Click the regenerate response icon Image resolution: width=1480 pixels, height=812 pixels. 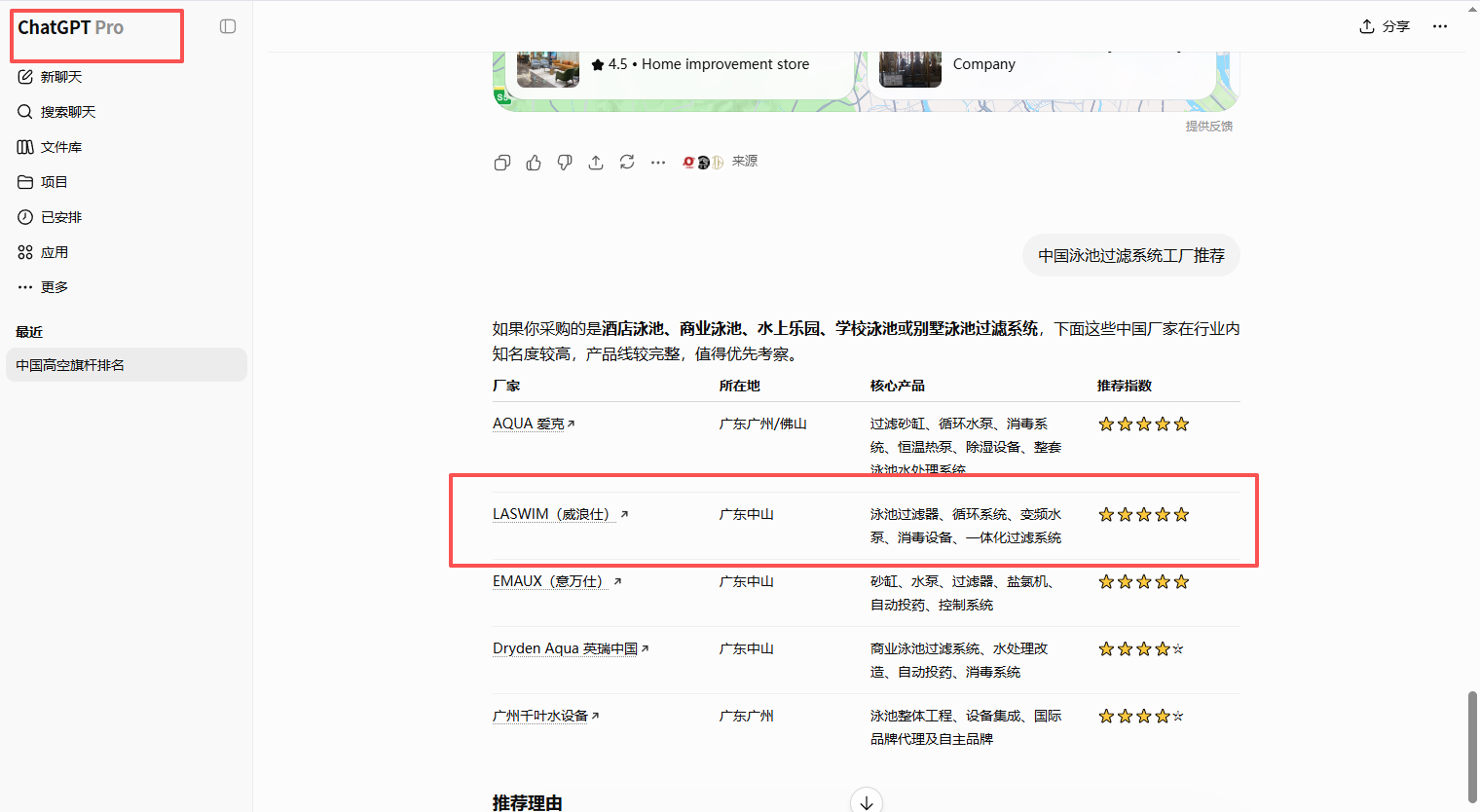(627, 163)
